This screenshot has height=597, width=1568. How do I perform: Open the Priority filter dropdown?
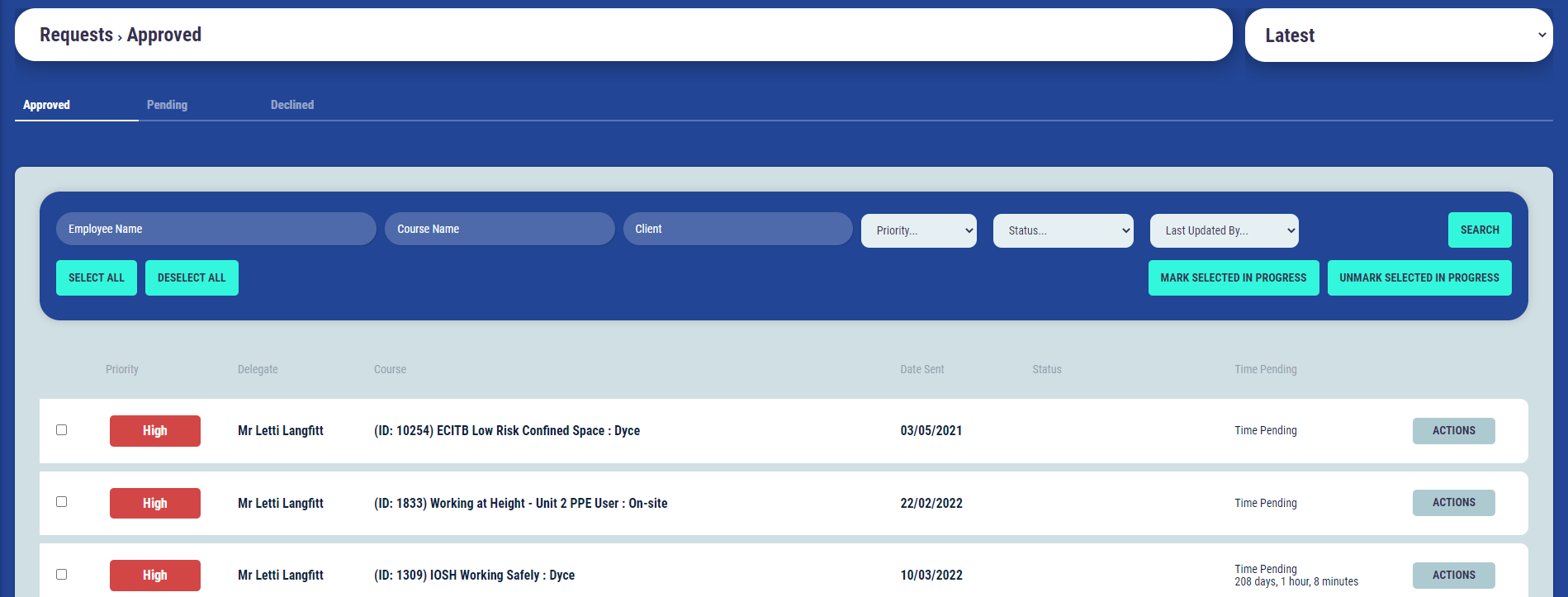point(918,231)
